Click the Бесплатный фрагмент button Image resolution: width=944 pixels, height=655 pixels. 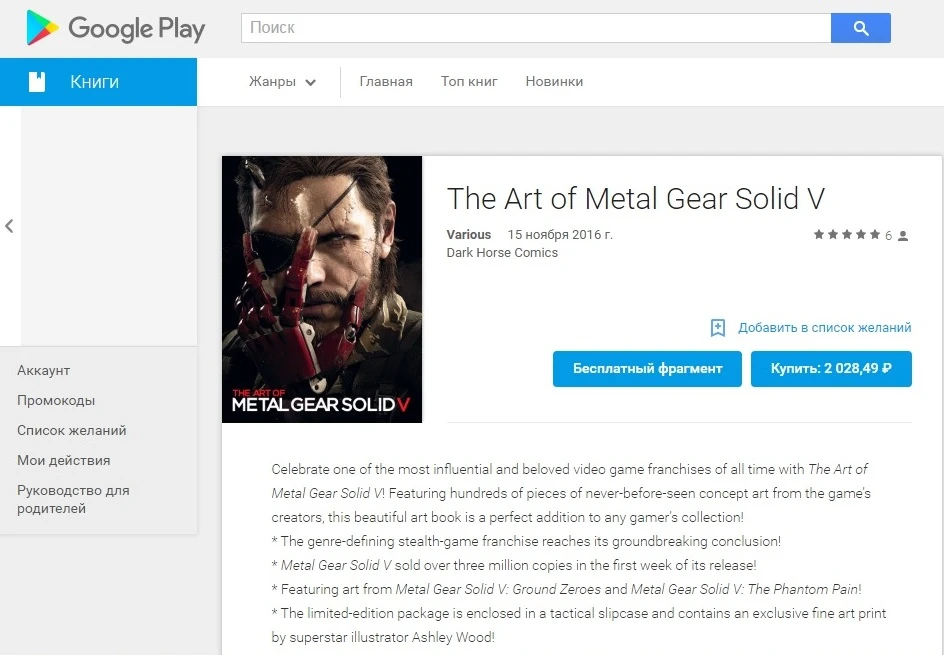(646, 368)
